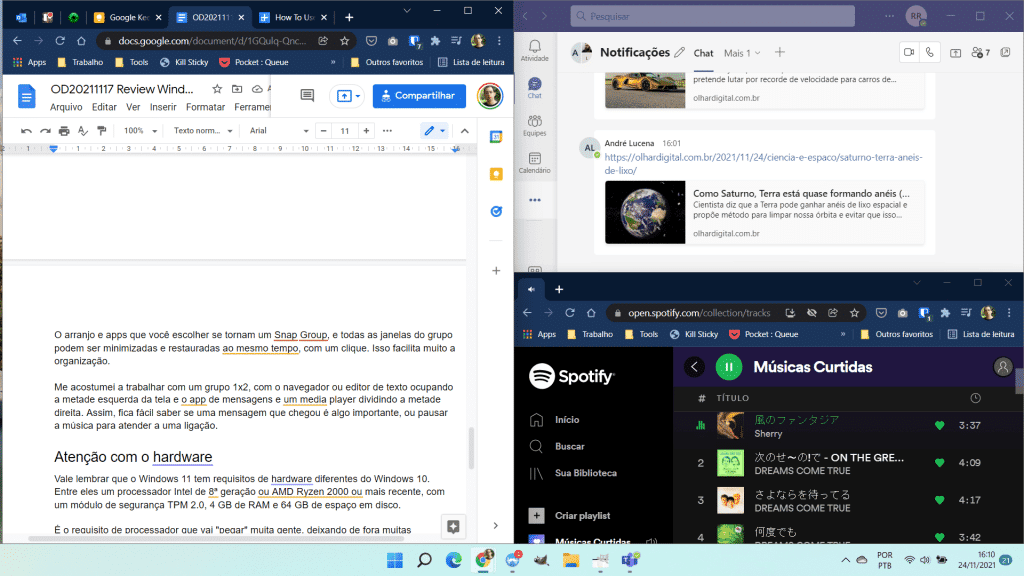The image size is (1024, 576).
Task: Share screen in Teams chat
Action: click(955, 53)
